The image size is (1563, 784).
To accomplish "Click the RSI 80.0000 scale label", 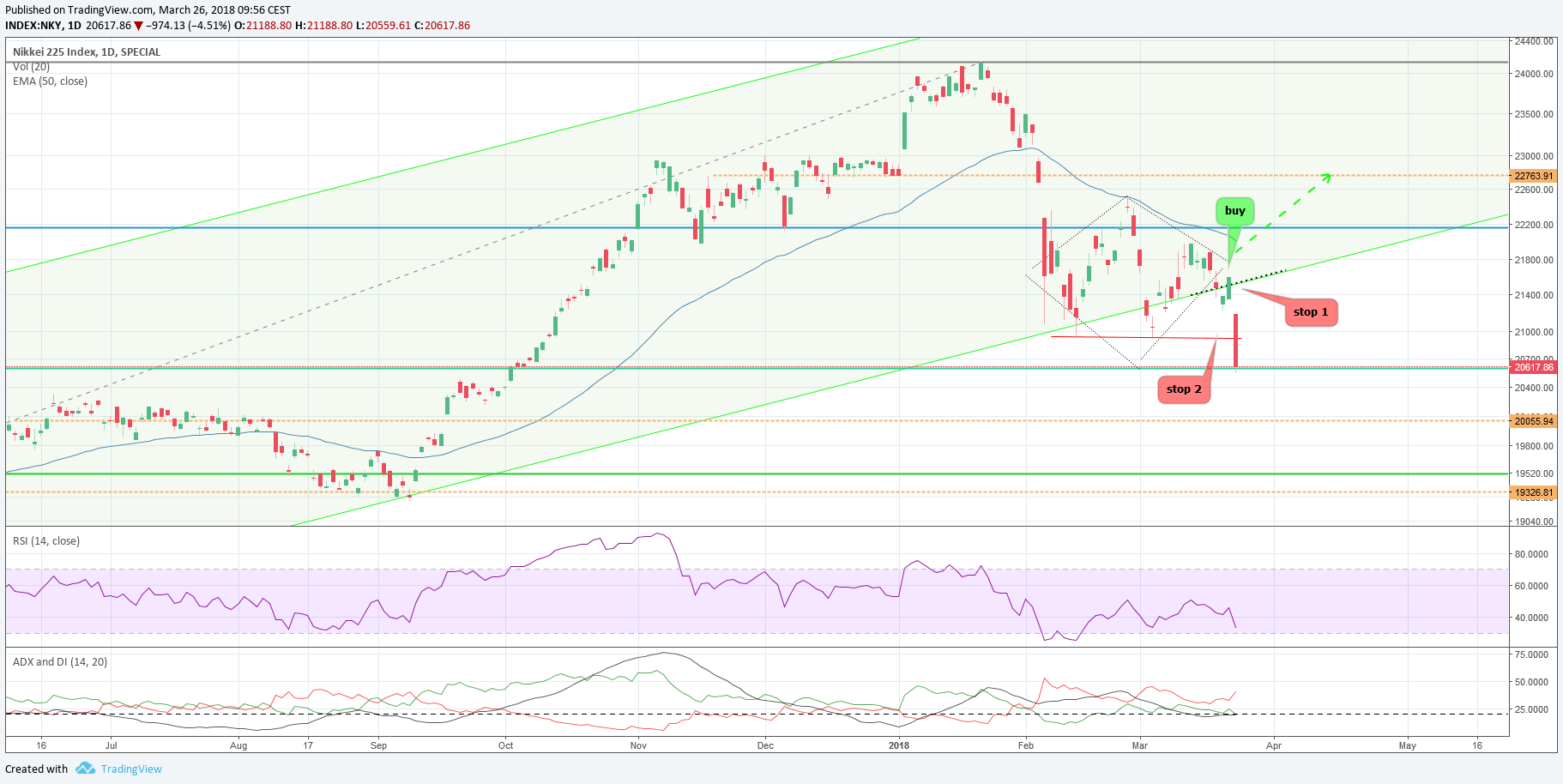I will click(x=1531, y=554).
